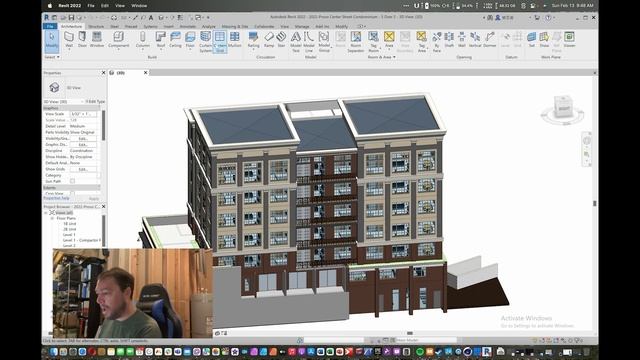Screen dimensions: 640x360
Task: Switch to the Annotate ribbon tab
Action: 188,27
